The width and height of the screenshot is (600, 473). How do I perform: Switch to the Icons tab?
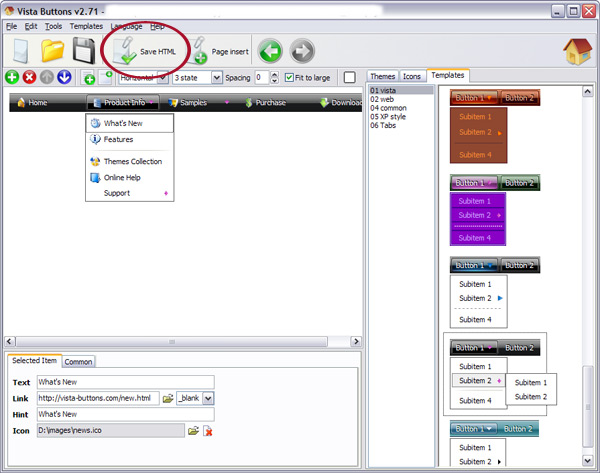pos(412,77)
